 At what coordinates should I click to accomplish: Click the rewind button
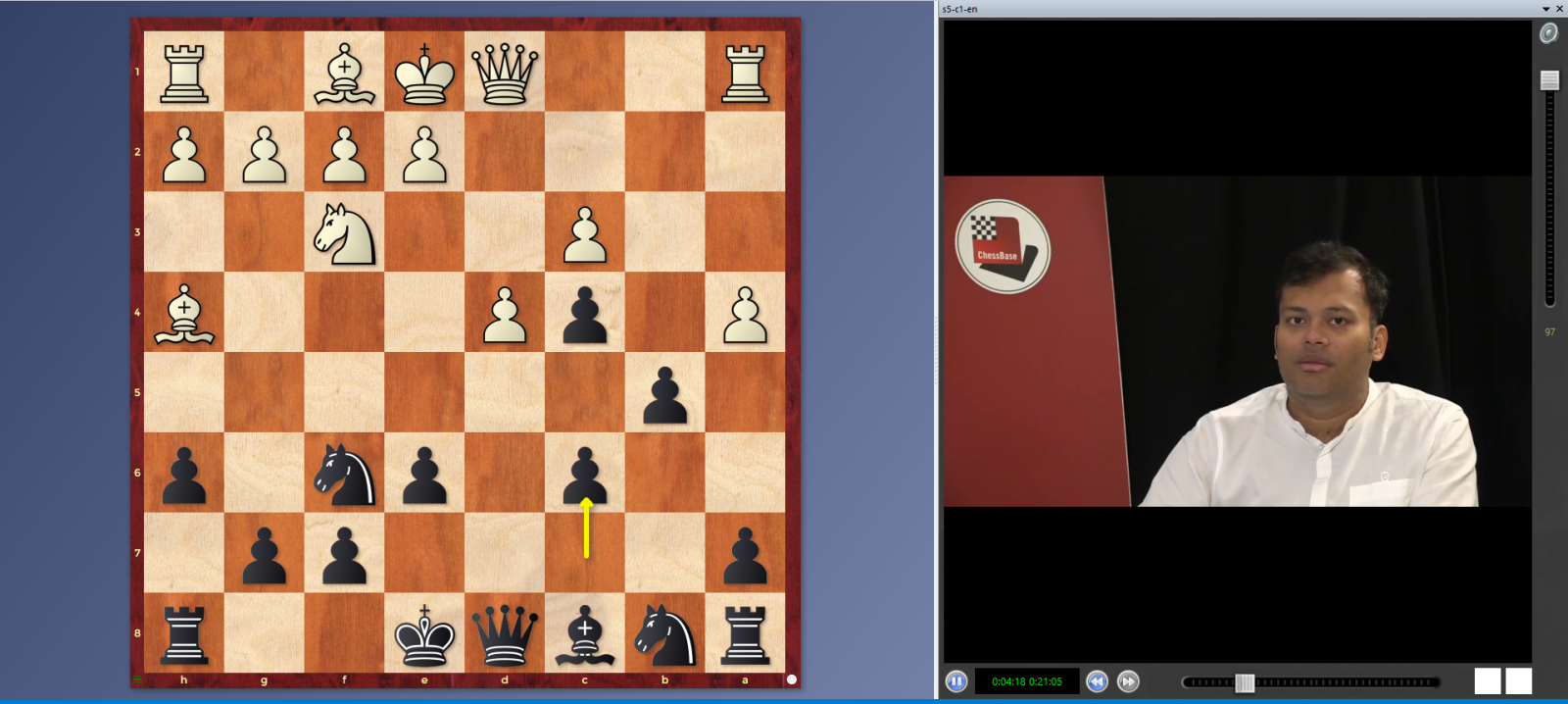click(1097, 681)
